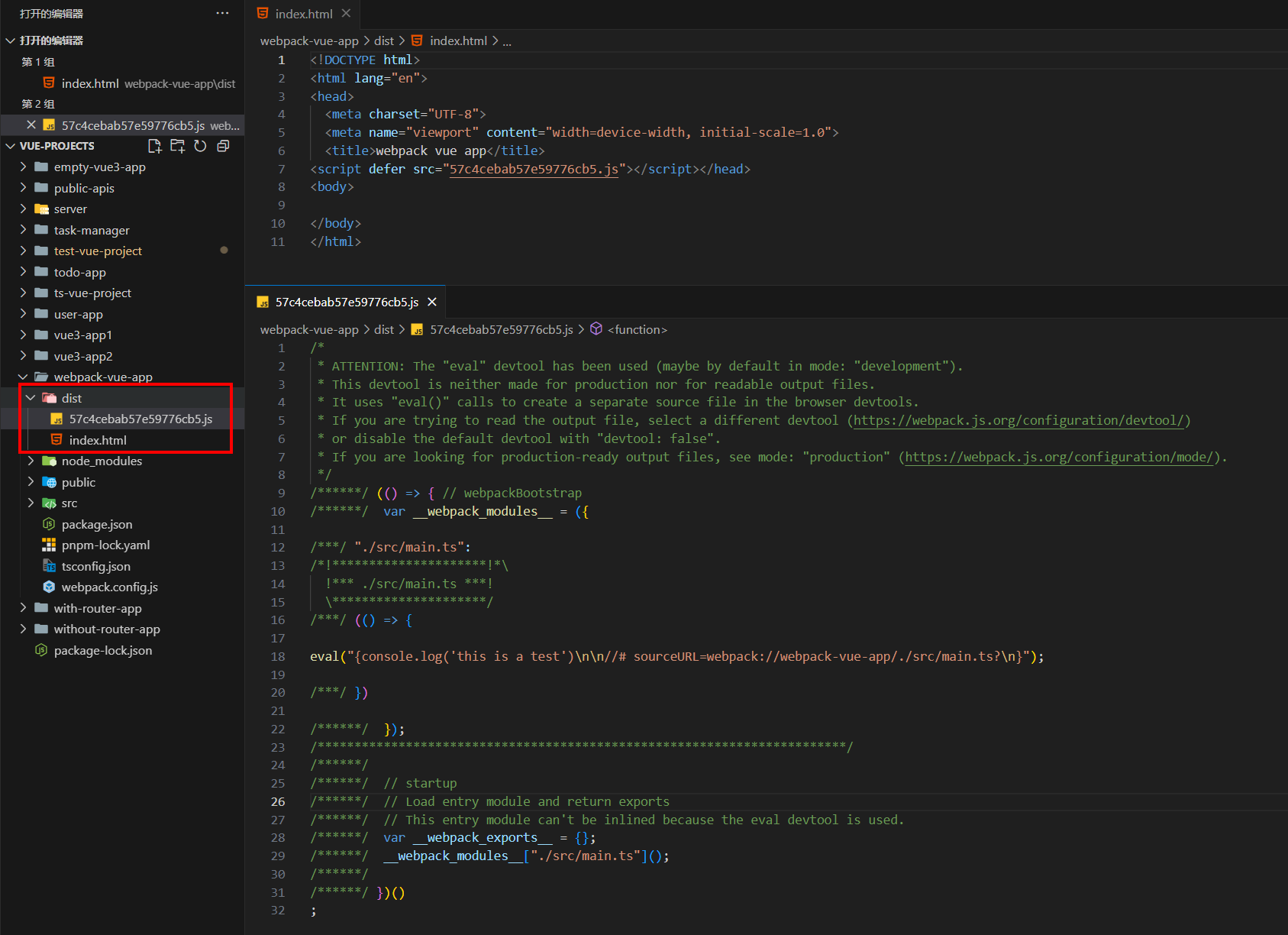Open the explorer more actions ellipsis menu
Viewport: 1288px width, 935px height.
coord(222,13)
